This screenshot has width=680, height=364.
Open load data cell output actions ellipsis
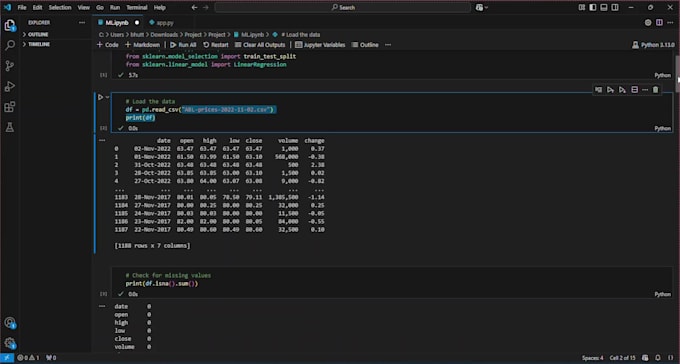coord(102,140)
